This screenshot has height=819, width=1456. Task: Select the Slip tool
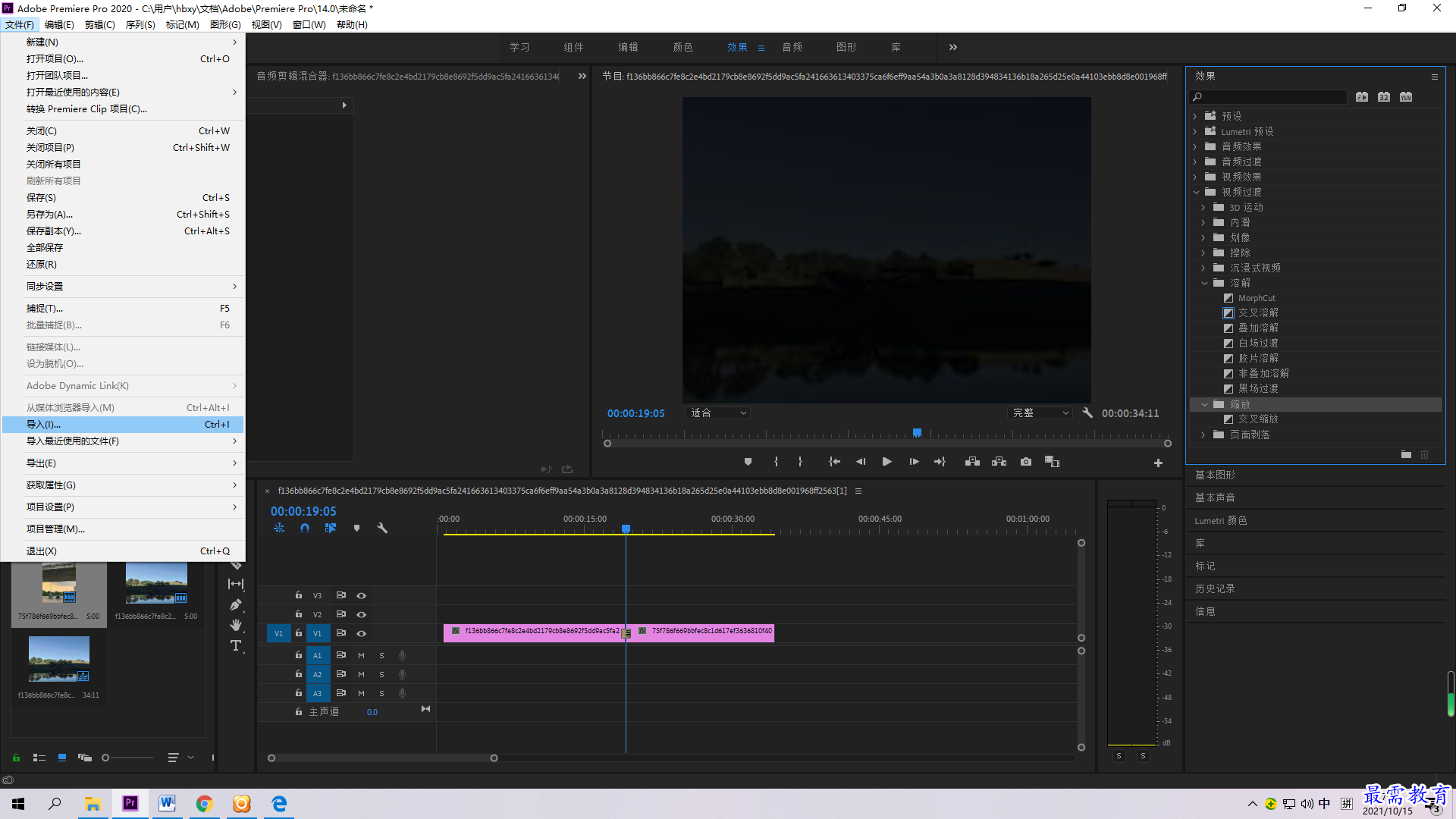236,584
